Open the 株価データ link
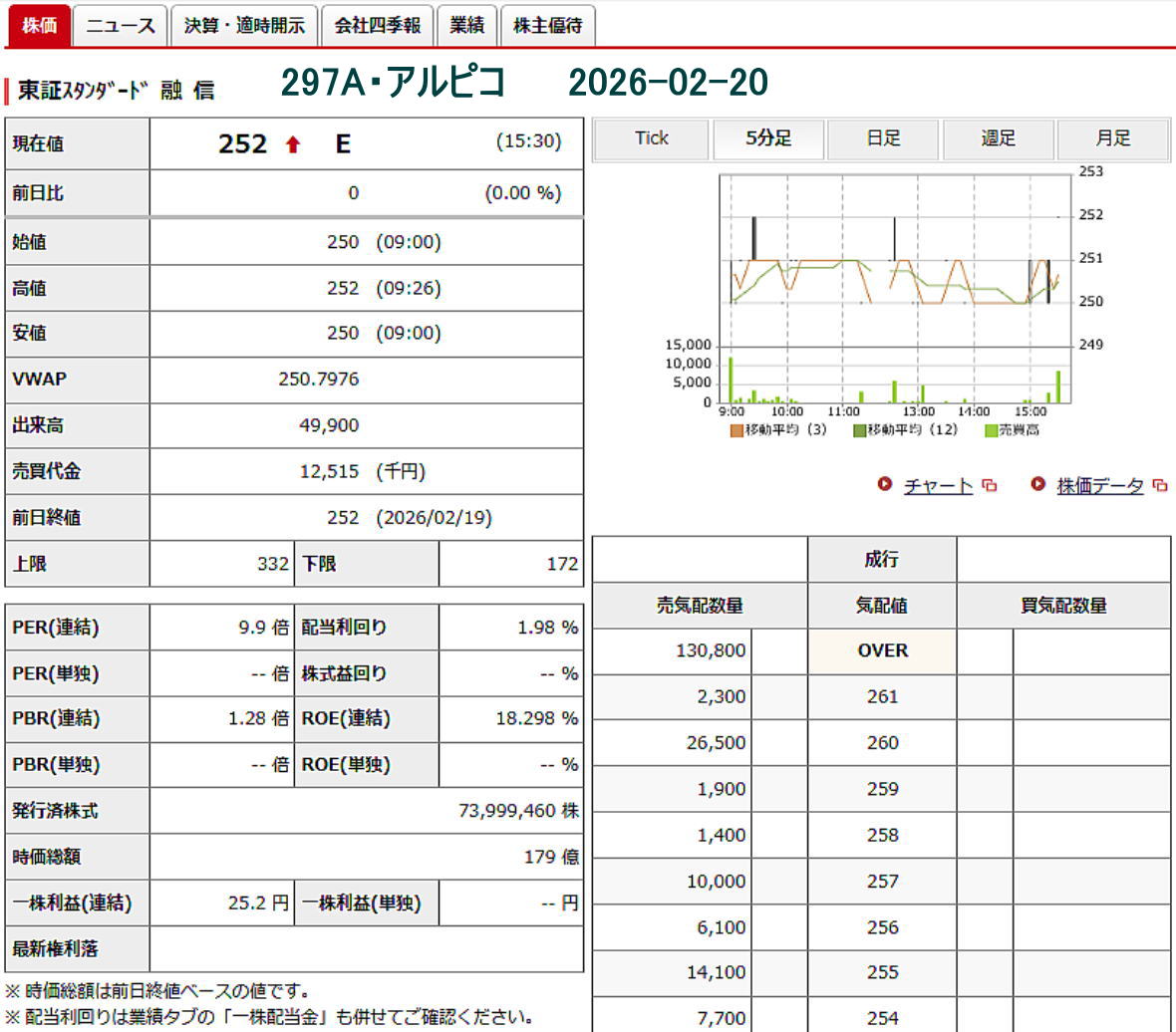Image resolution: width=1176 pixels, height=1032 pixels. point(1099,486)
